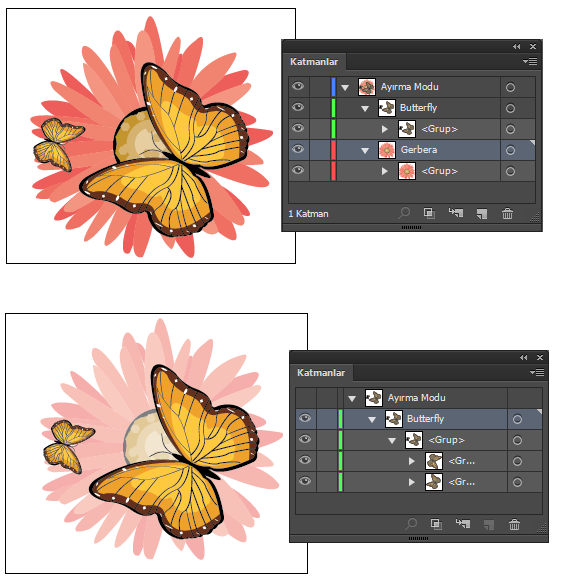
Task: Select the Katmanlar tab in upper panel
Action: pyautogui.click(x=314, y=62)
